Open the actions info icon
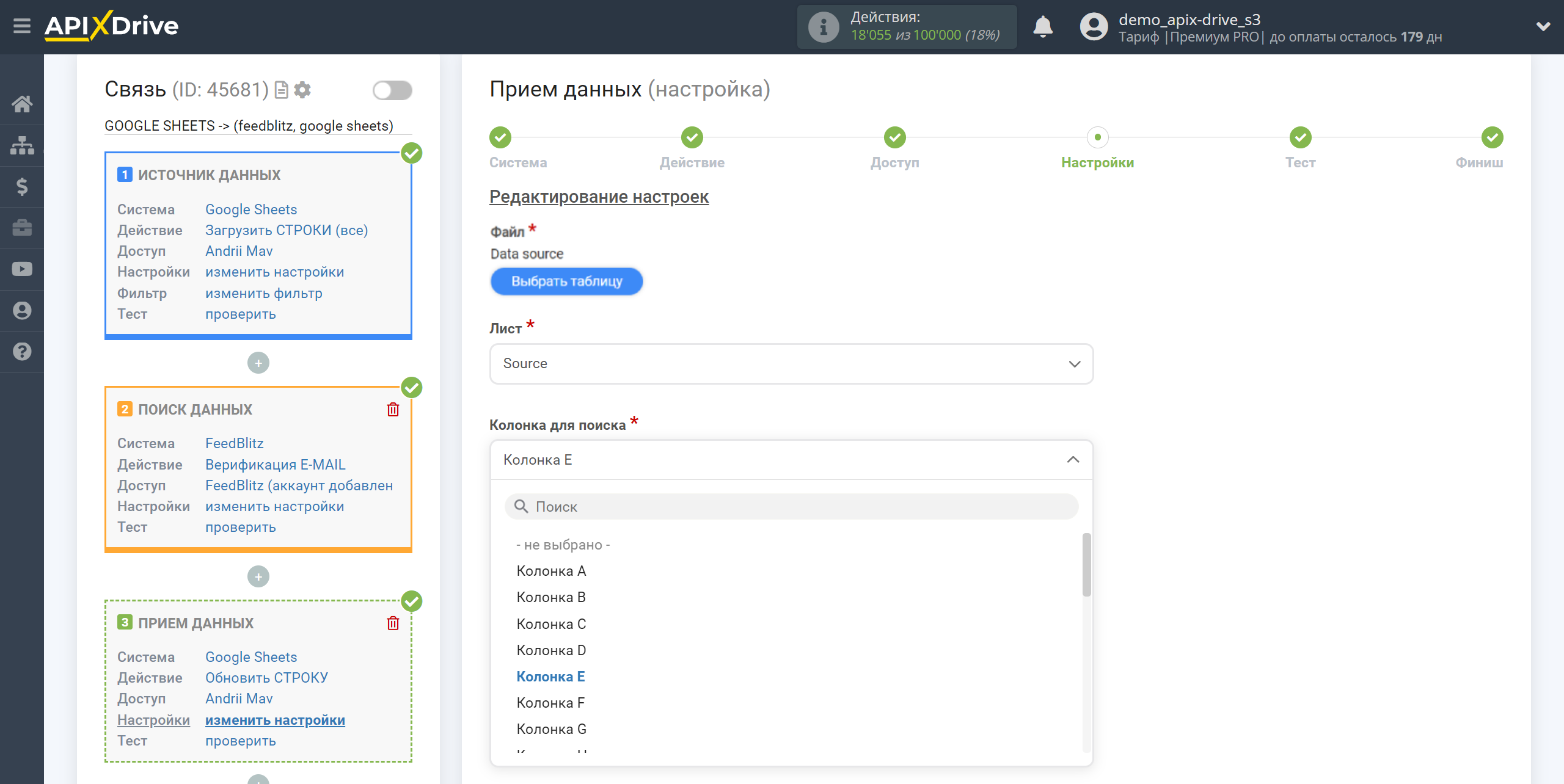 tap(823, 27)
